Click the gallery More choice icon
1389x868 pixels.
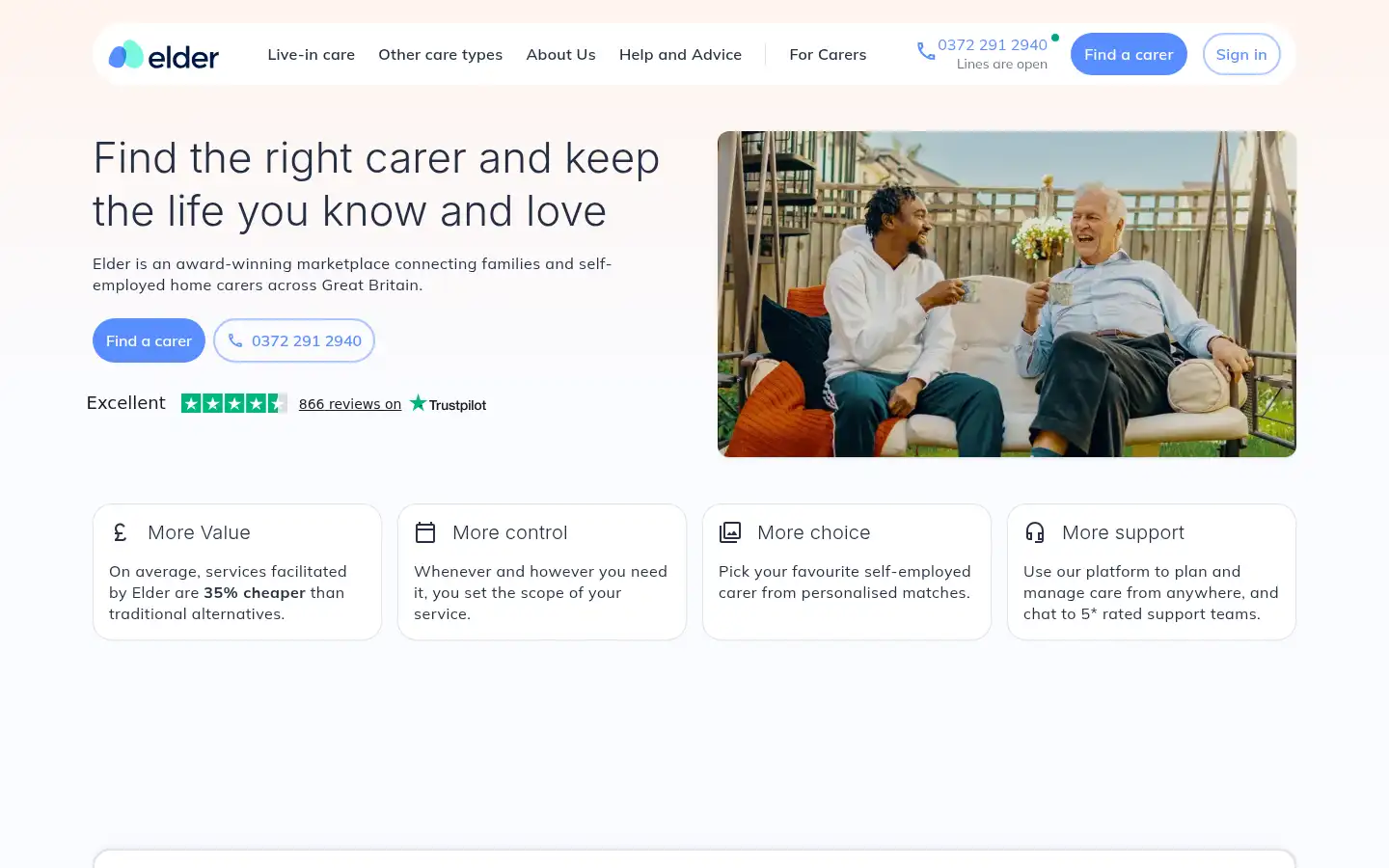coord(730,532)
